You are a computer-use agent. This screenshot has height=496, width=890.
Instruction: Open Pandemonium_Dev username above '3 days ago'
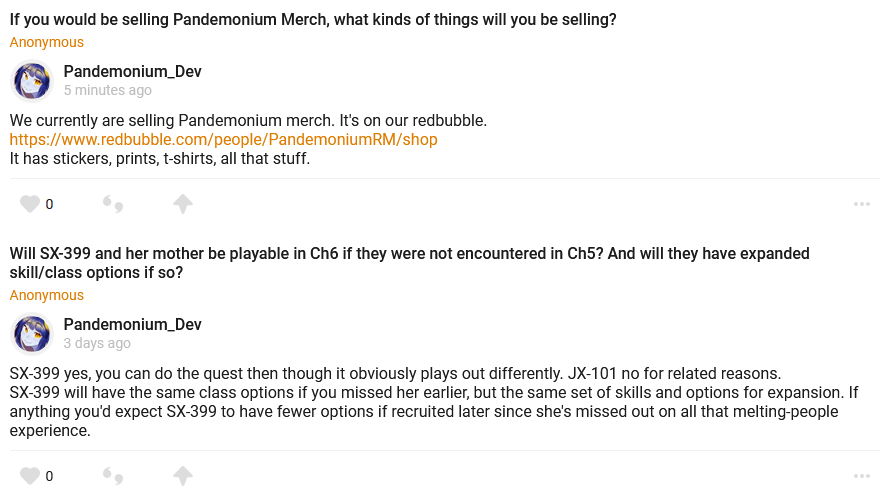(x=133, y=324)
